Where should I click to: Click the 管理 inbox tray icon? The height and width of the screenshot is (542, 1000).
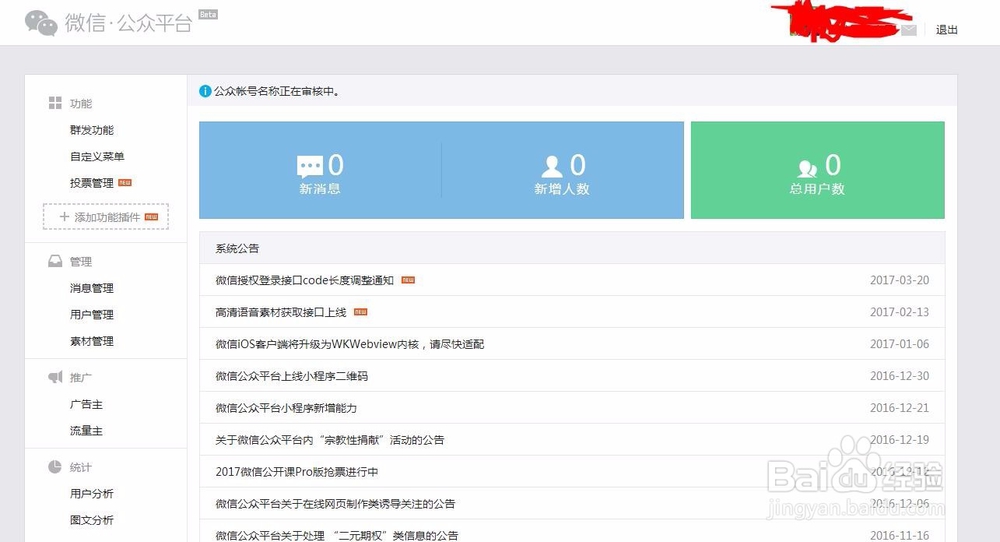(x=55, y=261)
